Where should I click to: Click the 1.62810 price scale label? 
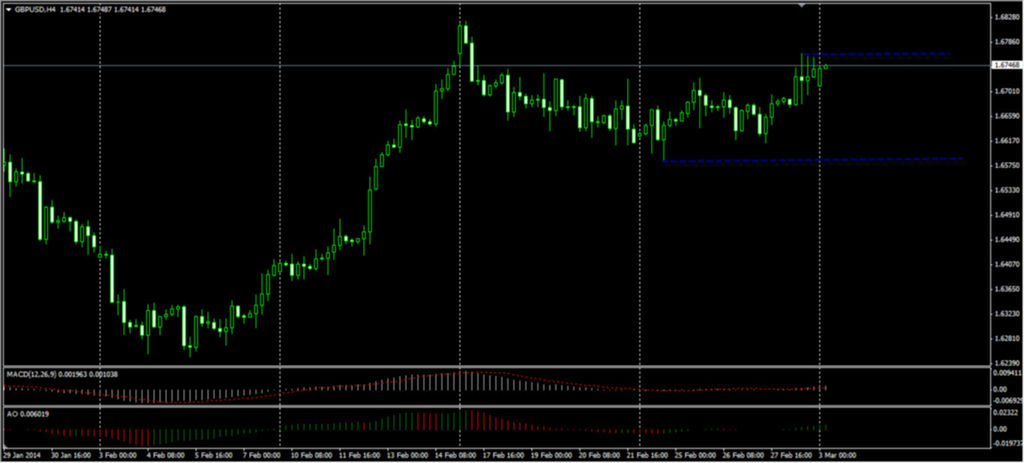pos(1006,339)
